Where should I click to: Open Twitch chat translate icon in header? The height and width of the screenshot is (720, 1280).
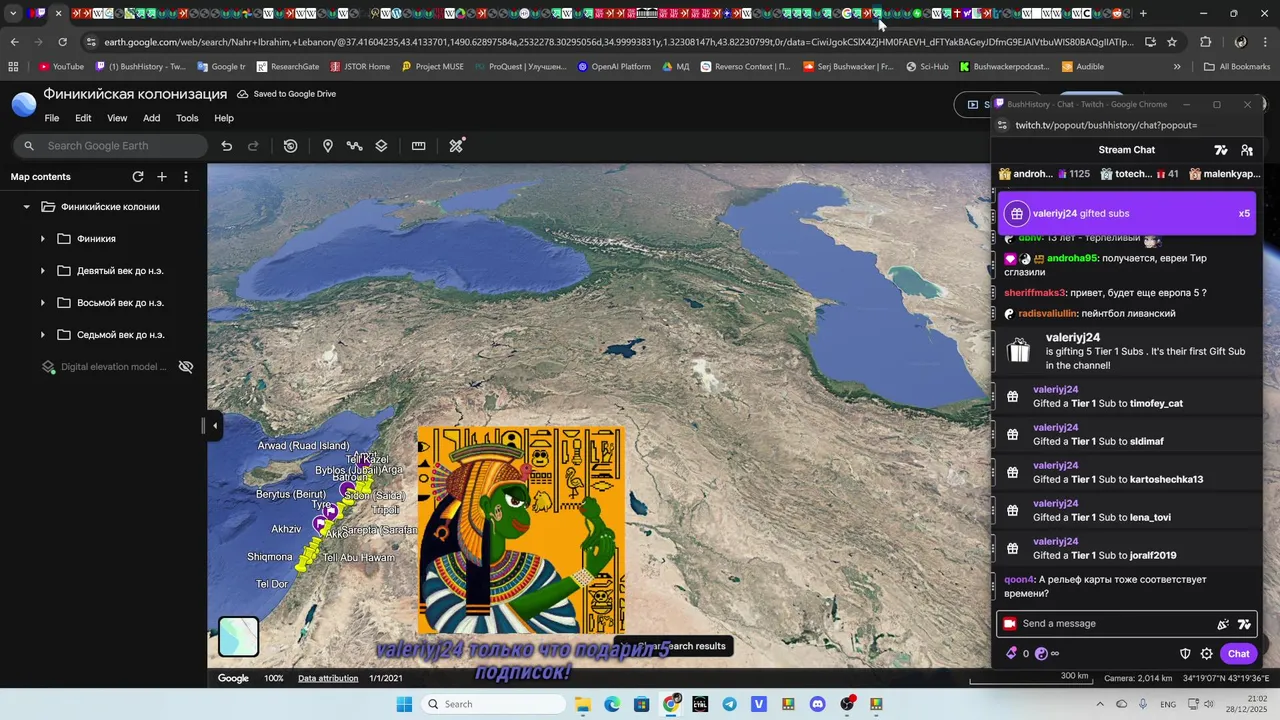1221,150
